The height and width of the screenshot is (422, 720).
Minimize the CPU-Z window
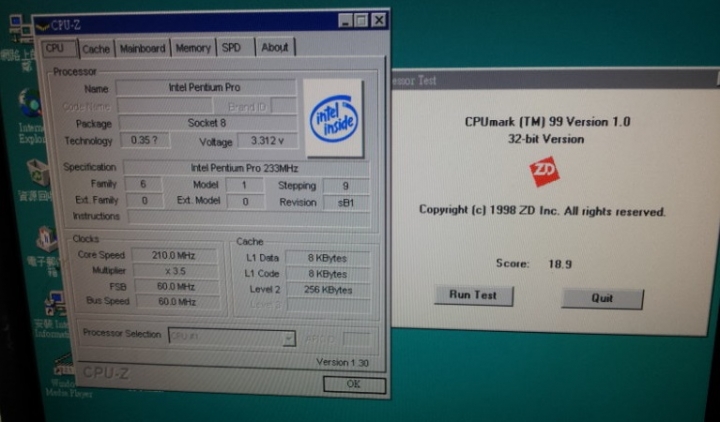pyautogui.click(x=345, y=21)
